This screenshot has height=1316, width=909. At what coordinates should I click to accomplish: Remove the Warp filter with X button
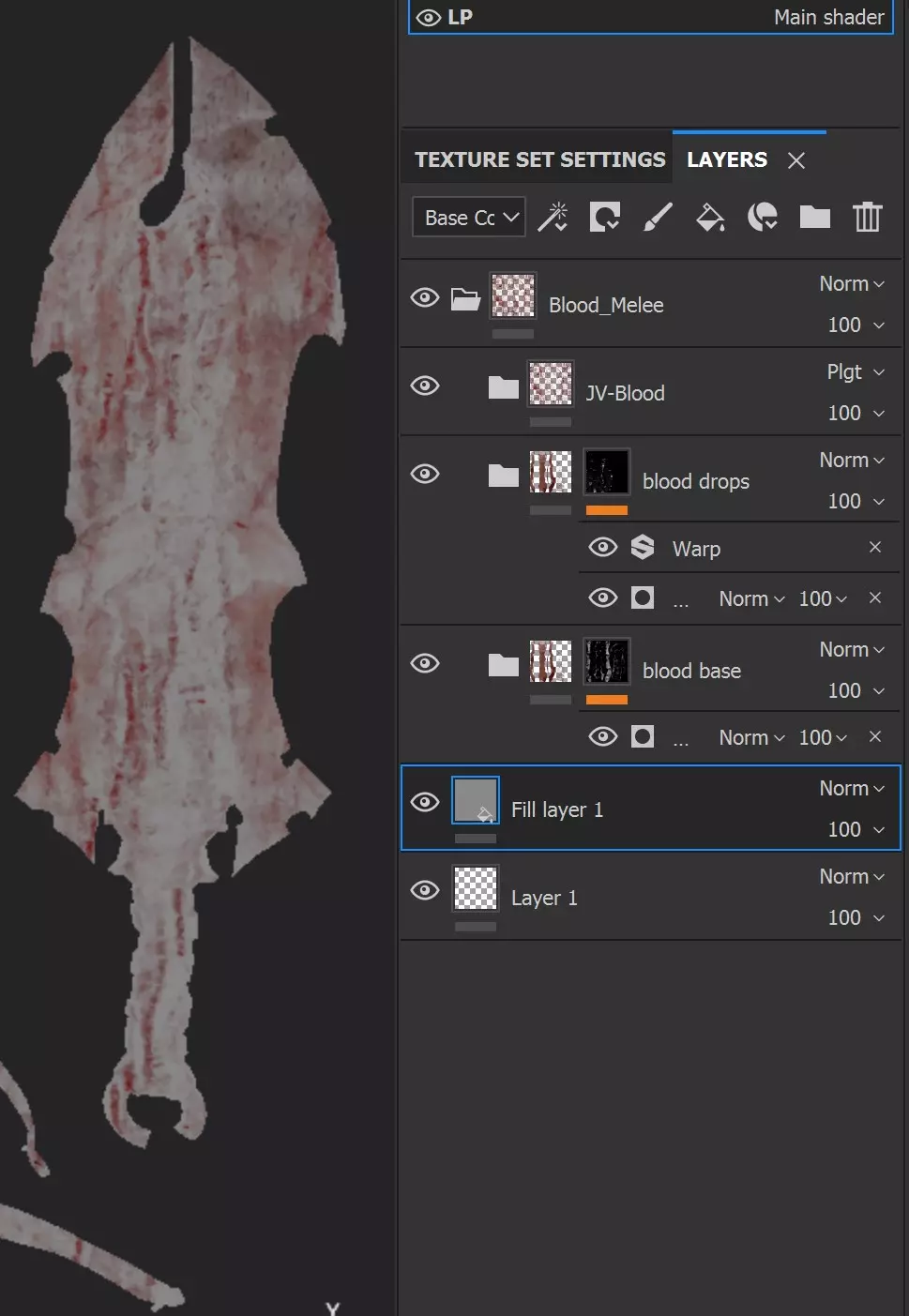pos(875,547)
